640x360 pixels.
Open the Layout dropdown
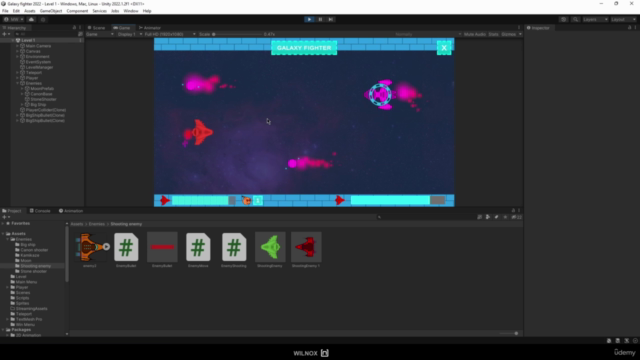[x=623, y=19]
